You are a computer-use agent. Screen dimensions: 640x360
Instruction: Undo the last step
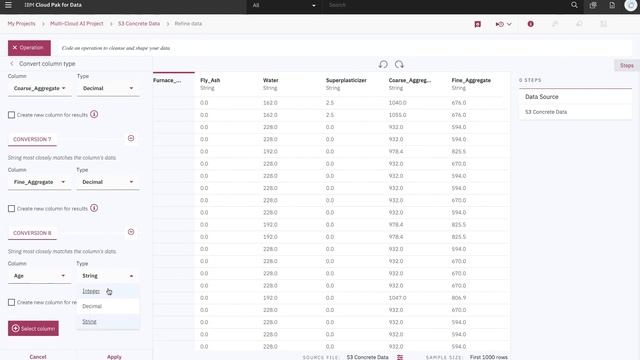click(x=383, y=64)
